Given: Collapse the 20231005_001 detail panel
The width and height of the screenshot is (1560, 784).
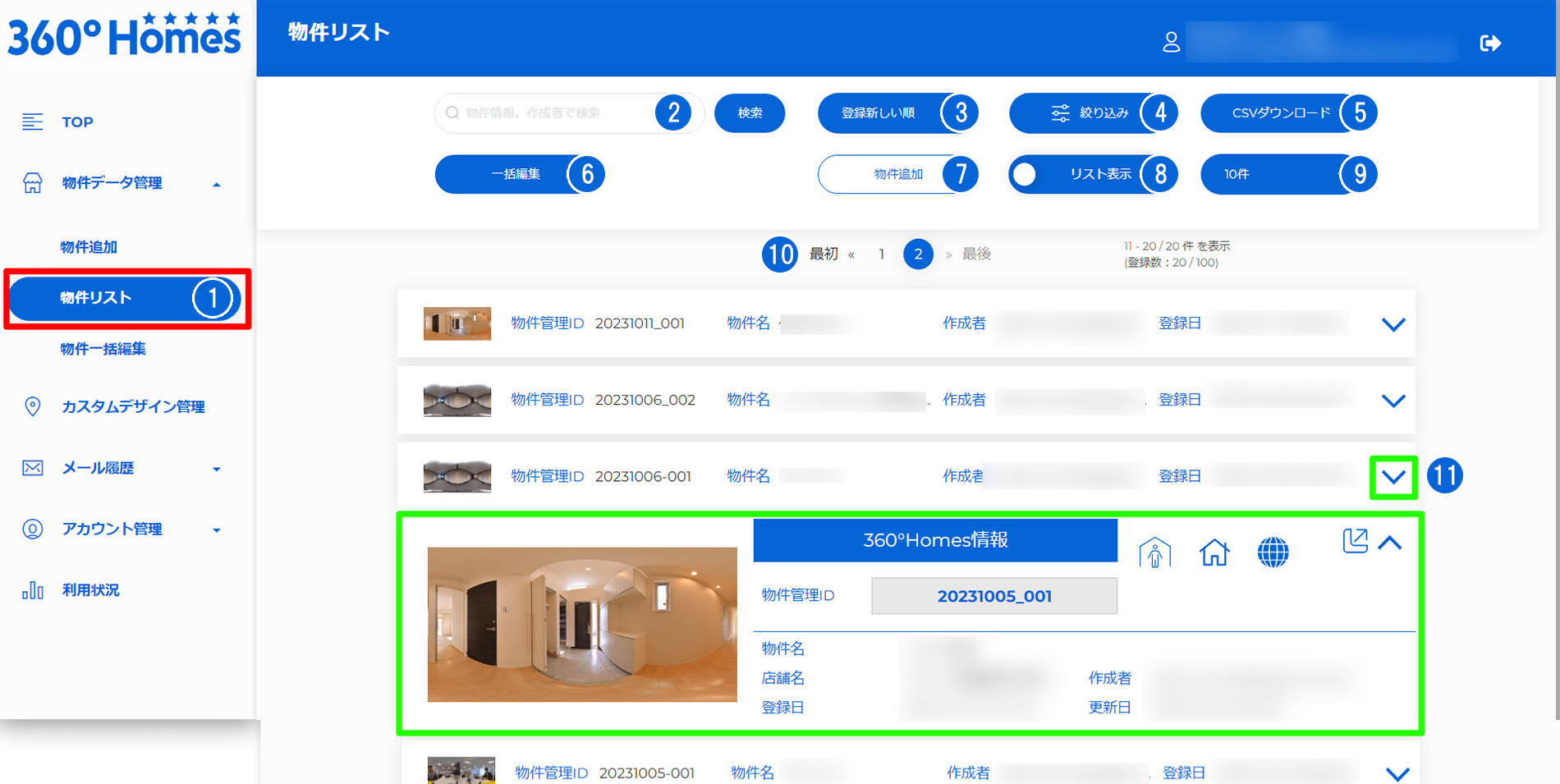Looking at the screenshot, I should 1390,543.
